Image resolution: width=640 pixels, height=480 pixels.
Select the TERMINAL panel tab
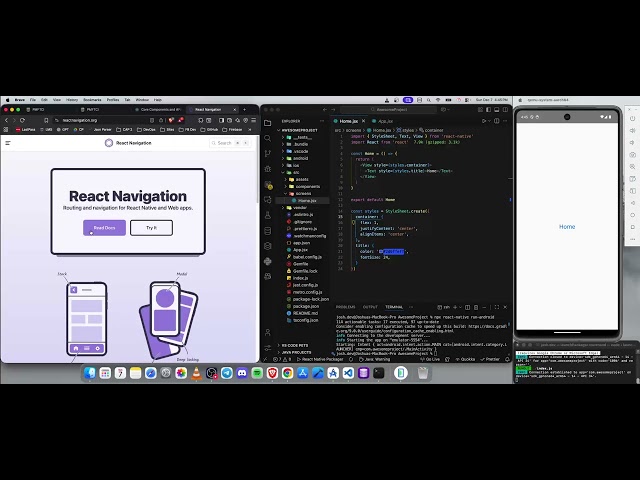[x=394, y=307]
